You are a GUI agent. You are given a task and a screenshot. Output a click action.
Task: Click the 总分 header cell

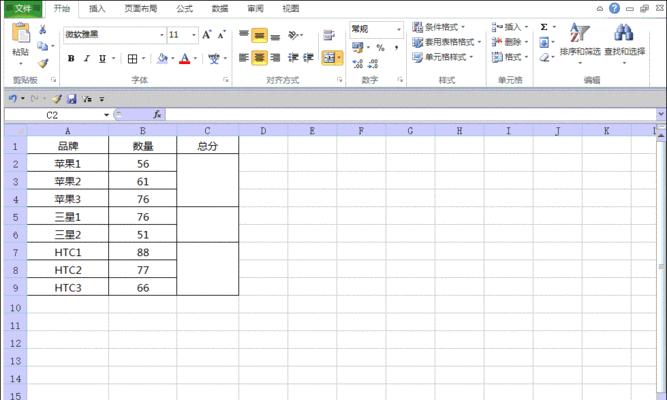coord(208,146)
